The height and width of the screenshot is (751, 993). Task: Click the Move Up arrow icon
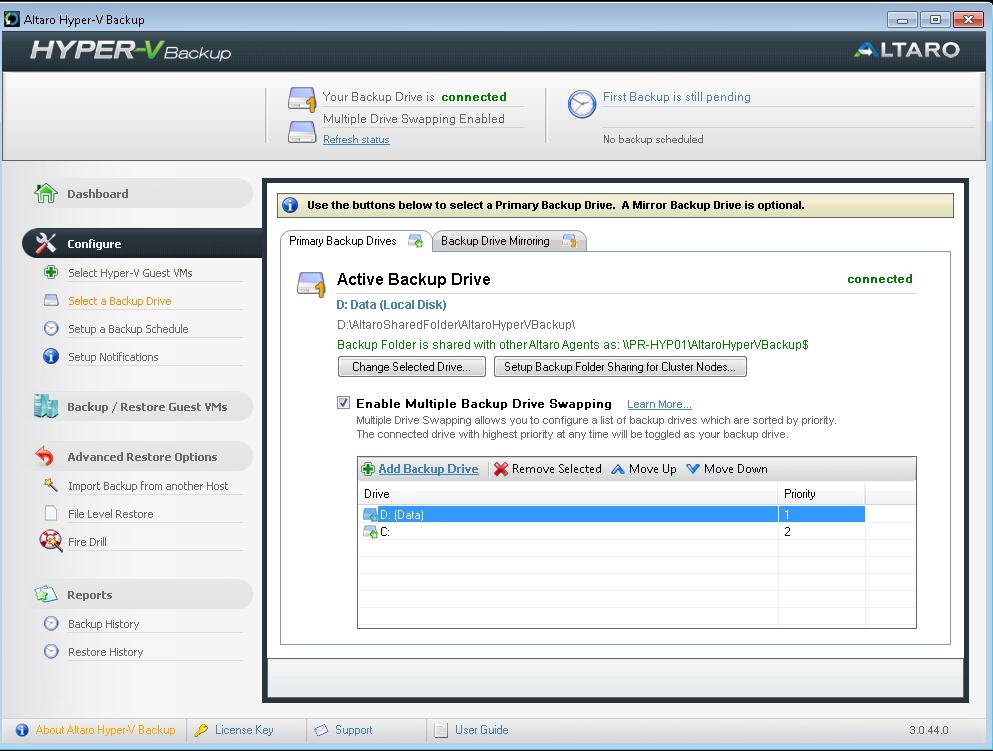(618, 469)
